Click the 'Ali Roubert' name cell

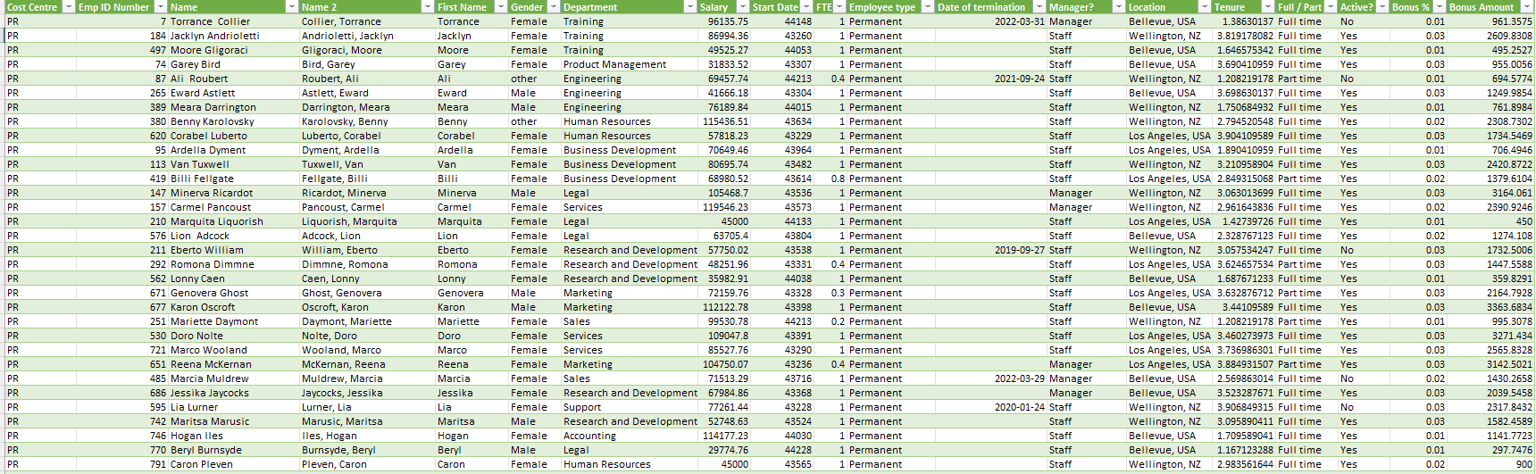point(233,78)
